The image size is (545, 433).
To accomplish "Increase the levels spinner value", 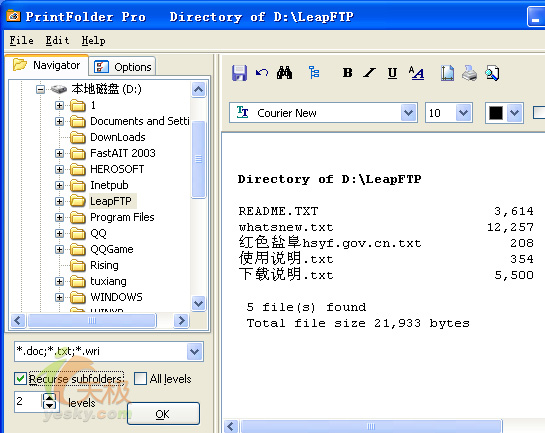I will tap(50, 398).
